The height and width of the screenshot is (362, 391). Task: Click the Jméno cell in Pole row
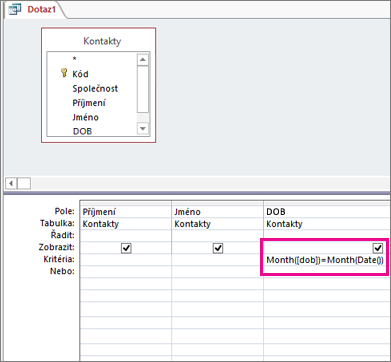(217, 212)
